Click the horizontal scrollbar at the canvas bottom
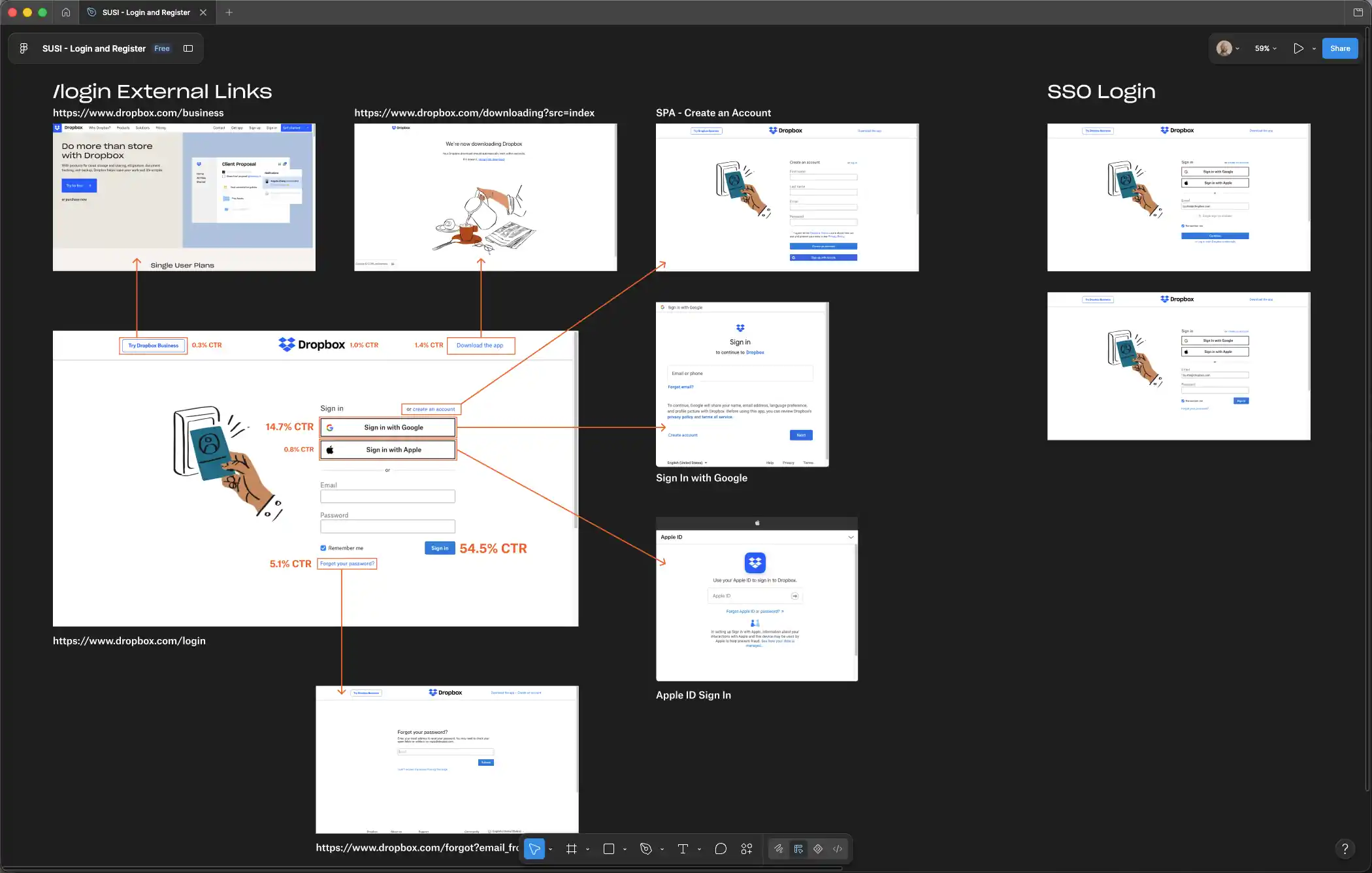Viewport: 1372px width, 873px height. pos(421,869)
